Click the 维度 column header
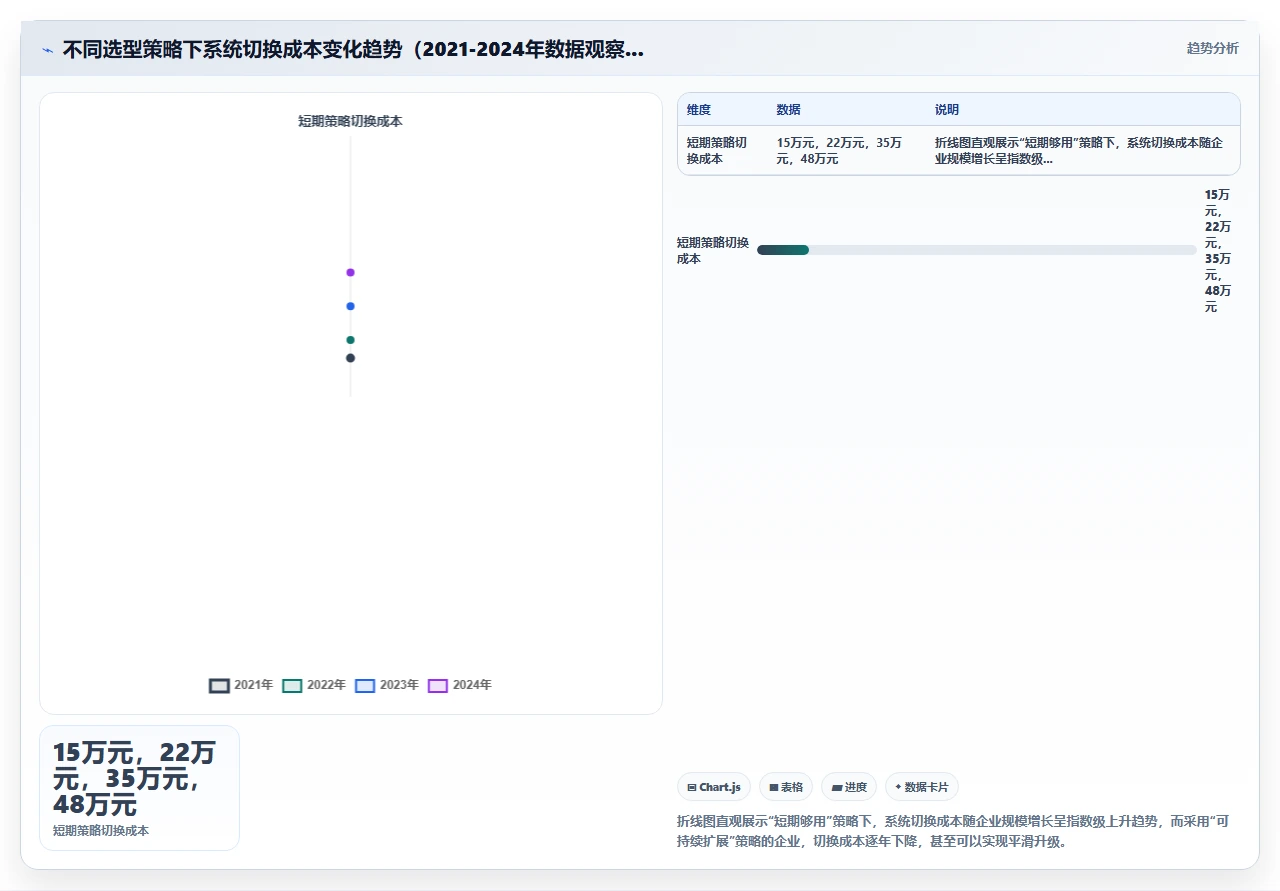 click(x=699, y=110)
